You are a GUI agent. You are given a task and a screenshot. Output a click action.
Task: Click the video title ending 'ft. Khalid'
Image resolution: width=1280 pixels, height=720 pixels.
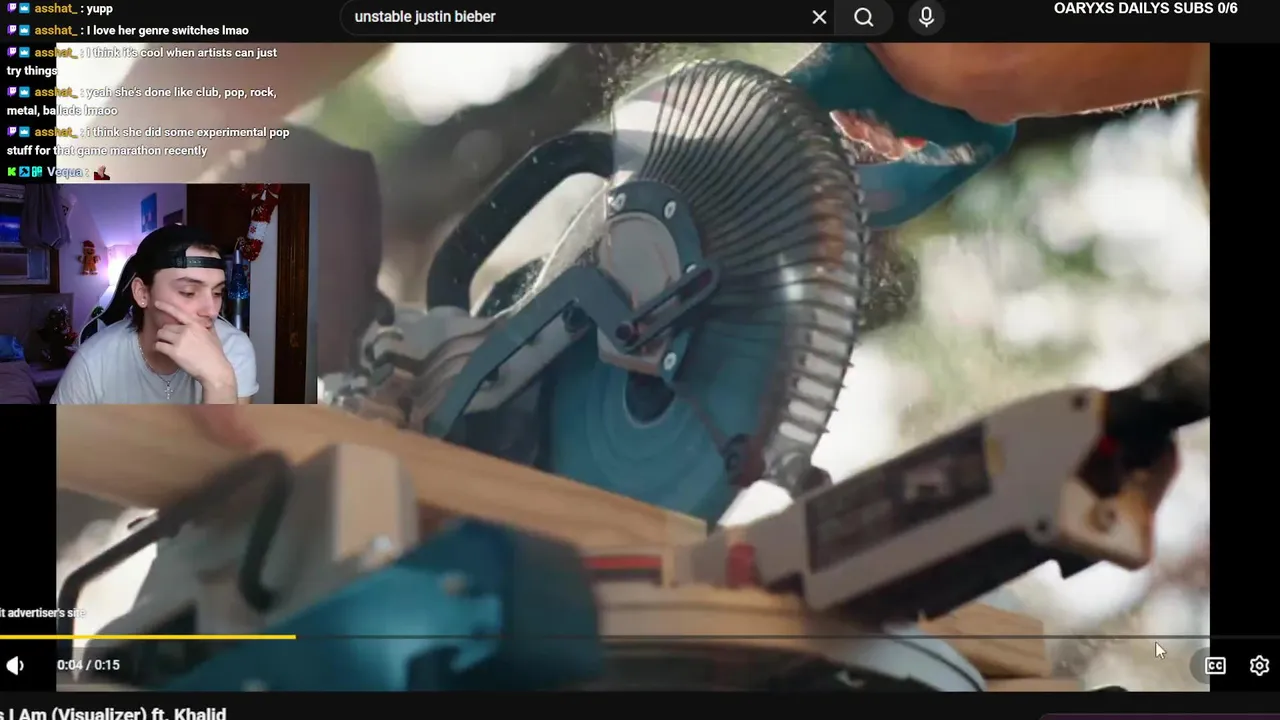[x=113, y=713]
